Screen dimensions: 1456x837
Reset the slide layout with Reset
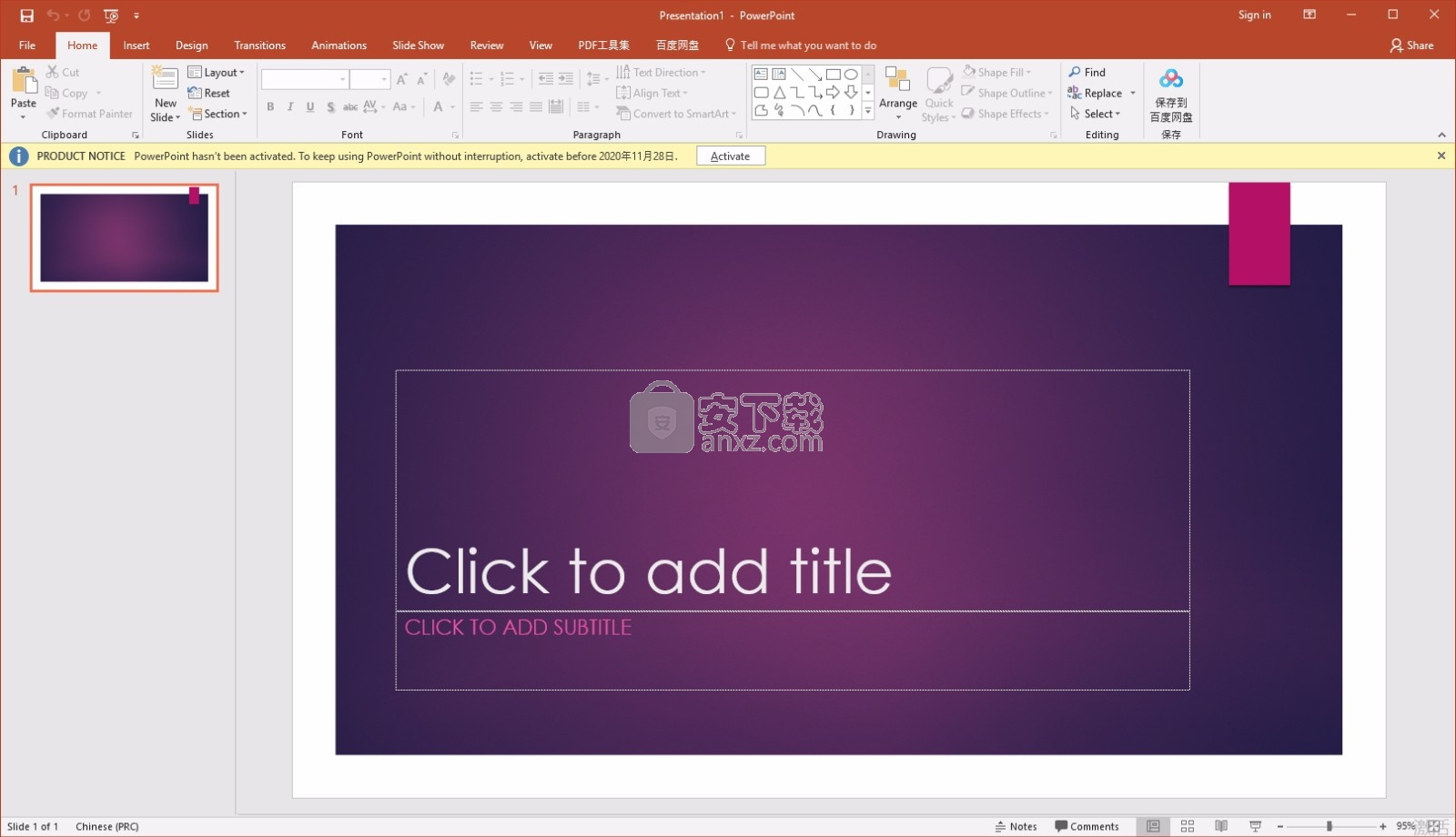(x=208, y=93)
